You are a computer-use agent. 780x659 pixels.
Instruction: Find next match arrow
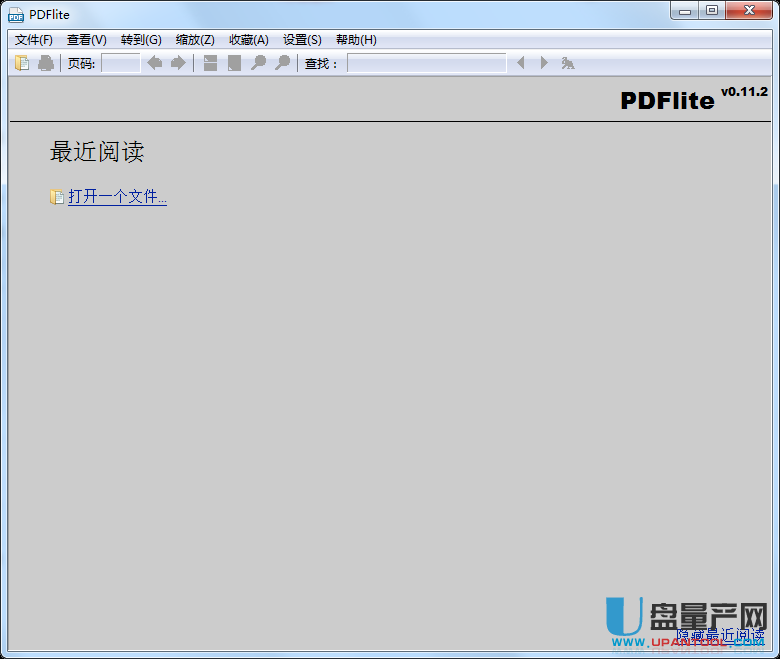[x=544, y=63]
